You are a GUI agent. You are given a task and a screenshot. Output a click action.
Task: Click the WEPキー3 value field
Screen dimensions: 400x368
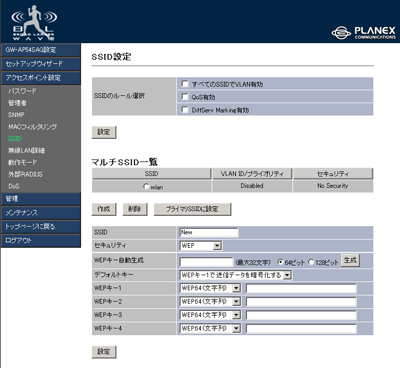[x=301, y=315]
